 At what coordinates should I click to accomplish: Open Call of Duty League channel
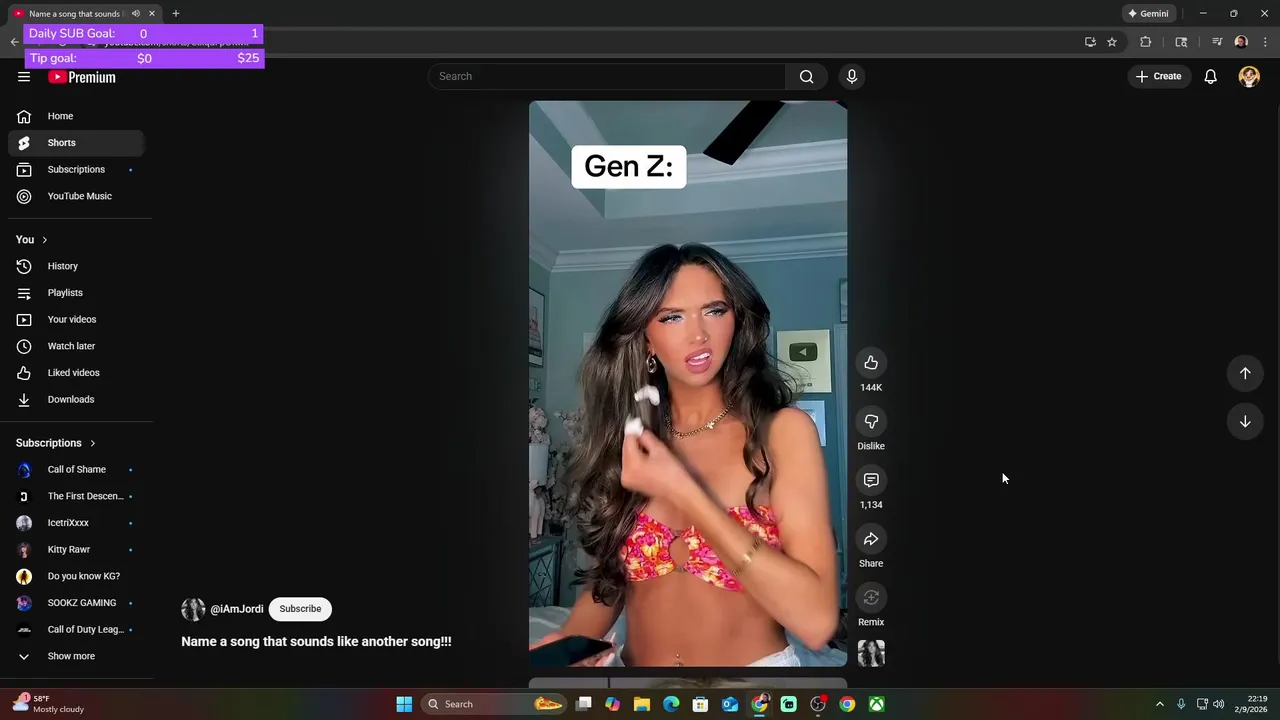point(76,630)
